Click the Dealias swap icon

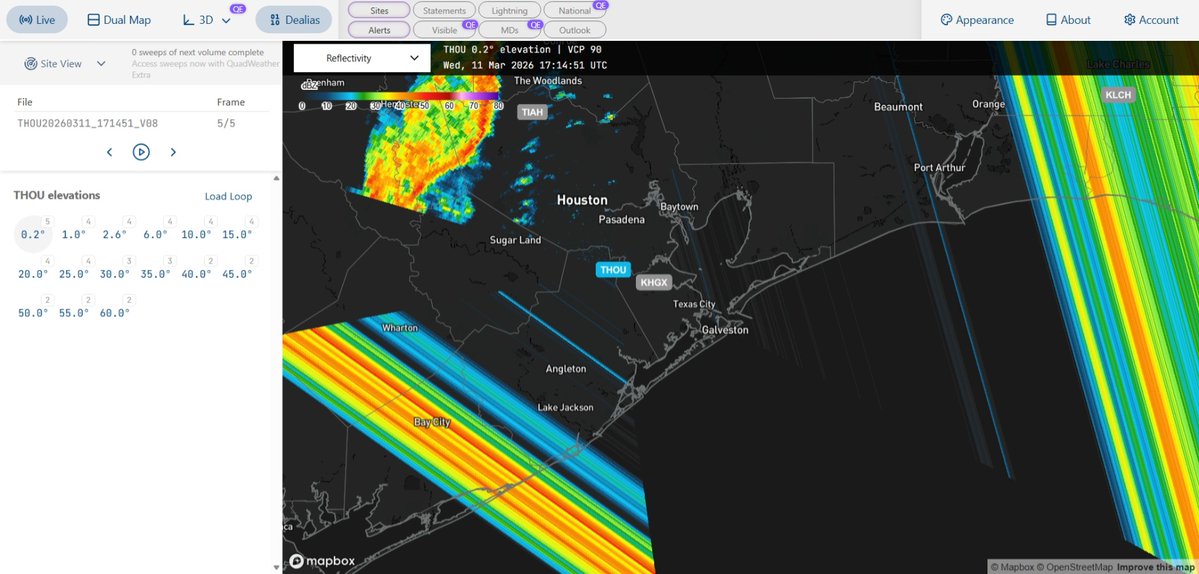(x=275, y=20)
